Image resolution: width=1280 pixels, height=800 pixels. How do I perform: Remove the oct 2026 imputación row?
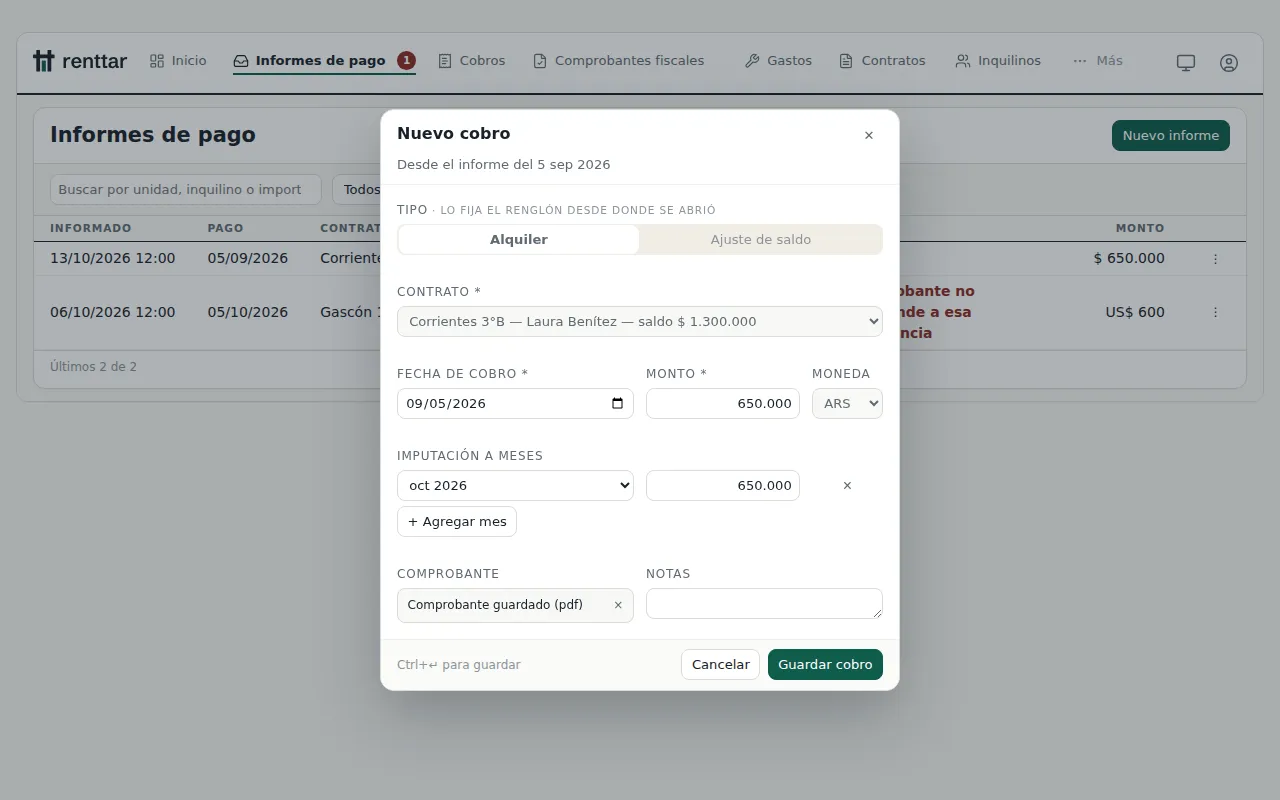click(847, 485)
